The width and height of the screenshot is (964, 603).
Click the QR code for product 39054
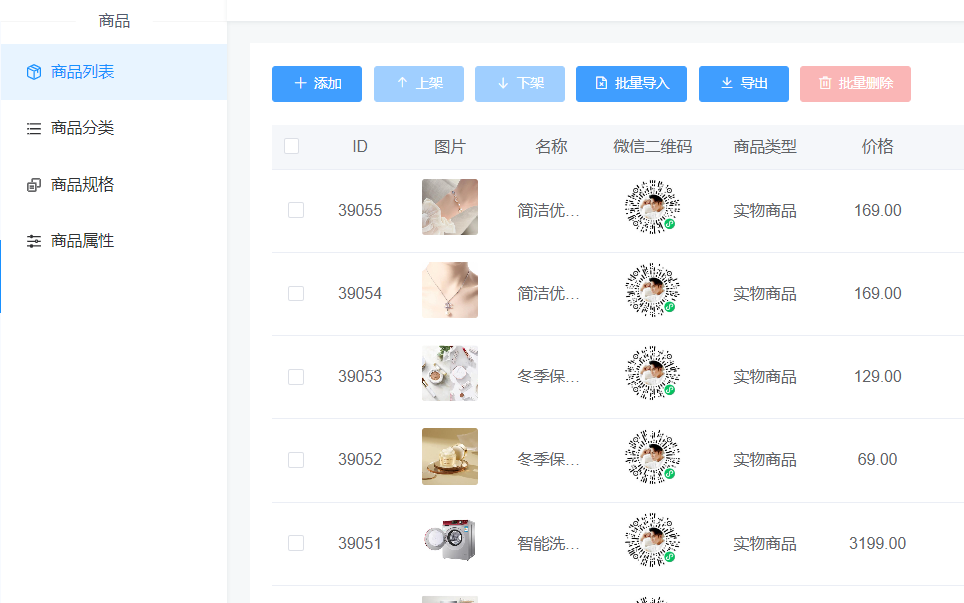pos(652,290)
